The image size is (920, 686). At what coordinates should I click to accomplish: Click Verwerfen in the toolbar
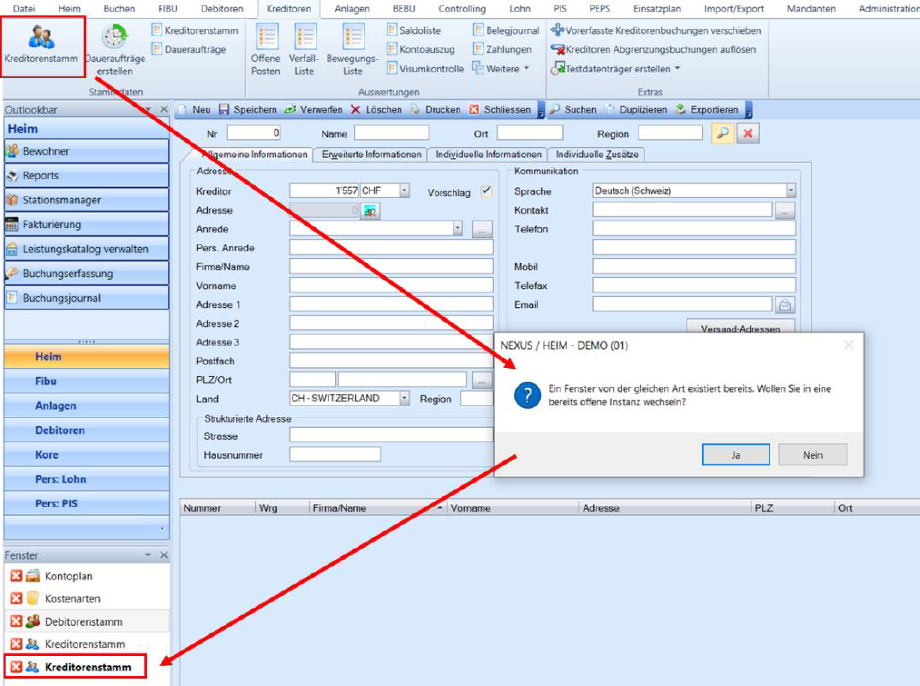(313, 110)
